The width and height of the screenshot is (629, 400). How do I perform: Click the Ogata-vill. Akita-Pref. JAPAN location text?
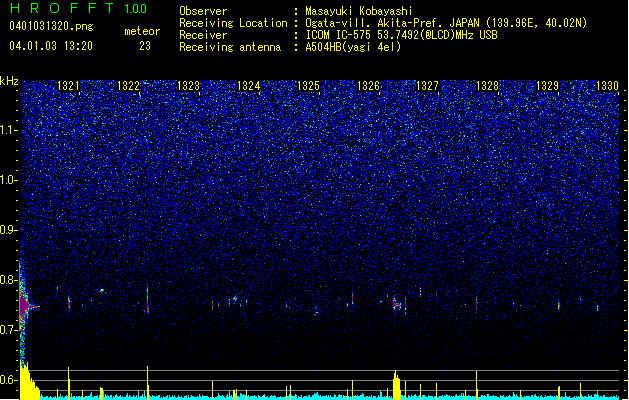(x=446, y=23)
